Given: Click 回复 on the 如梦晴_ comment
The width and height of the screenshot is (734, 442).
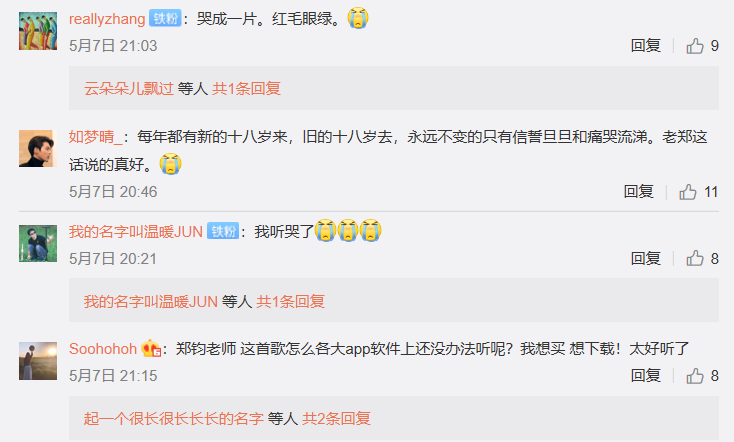Looking at the screenshot, I should point(639,192).
